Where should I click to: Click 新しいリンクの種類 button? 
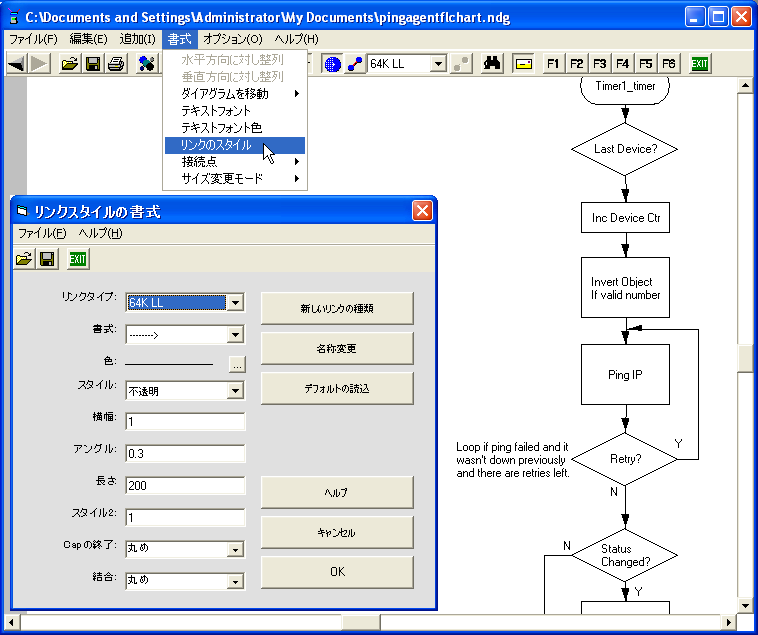(x=337, y=308)
